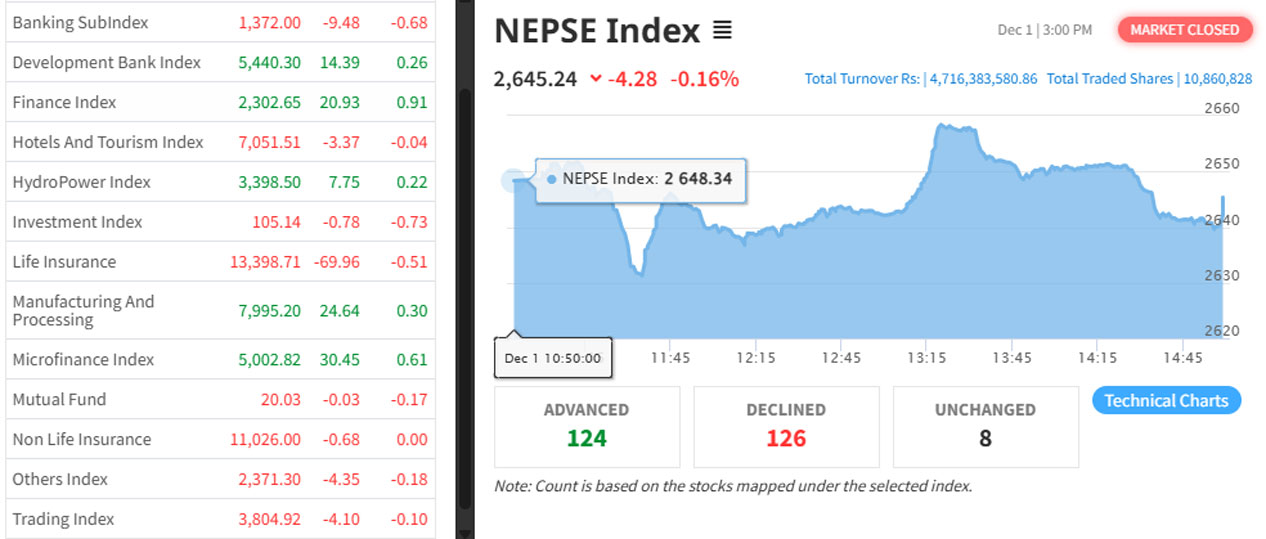Open HydroPower Index details
Image resolution: width=1266 pixels, height=539 pixels.
pos(81,182)
